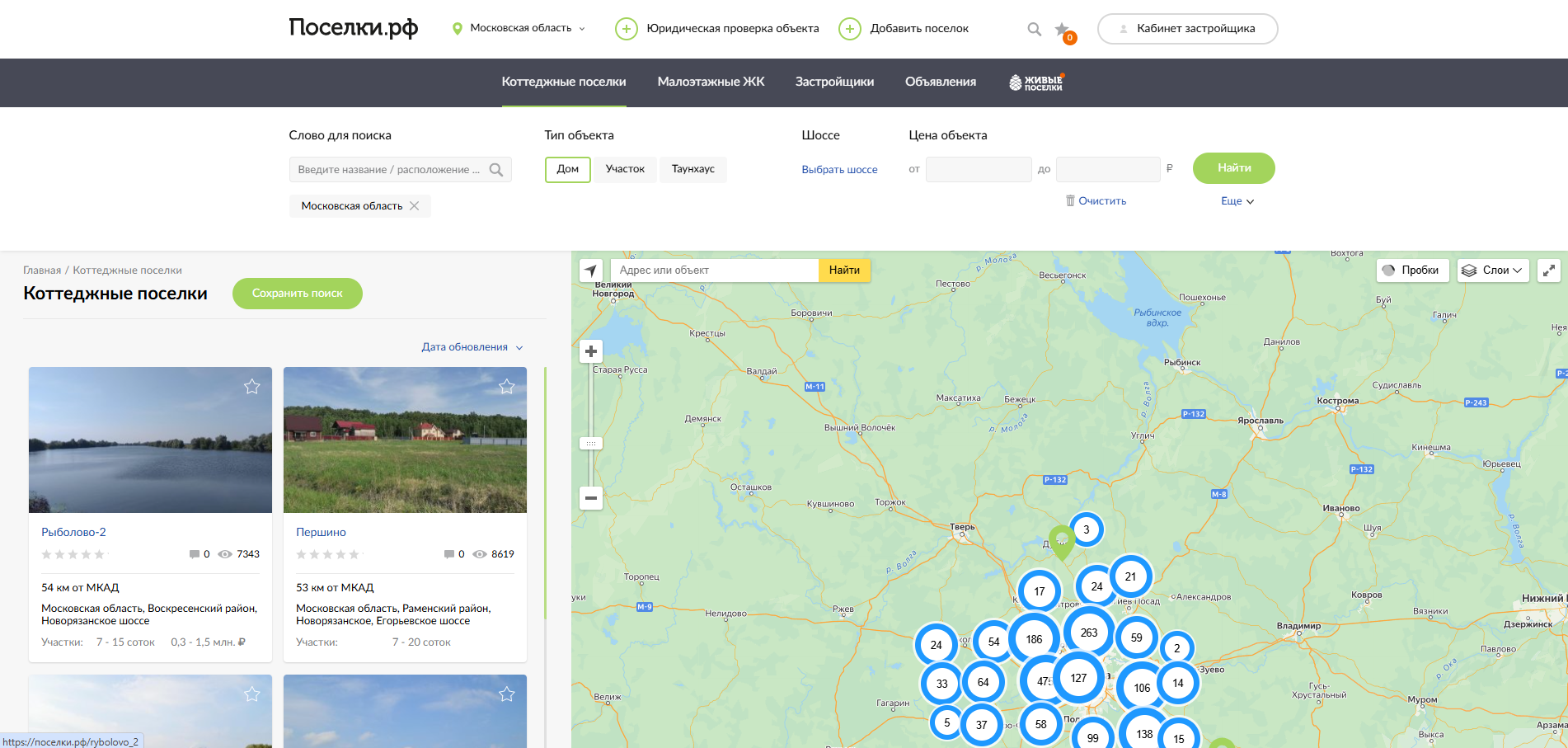Image resolution: width=1568 pixels, height=748 pixels.
Task: Switch to Малоэтажные ЖК tab
Action: [x=711, y=82]
